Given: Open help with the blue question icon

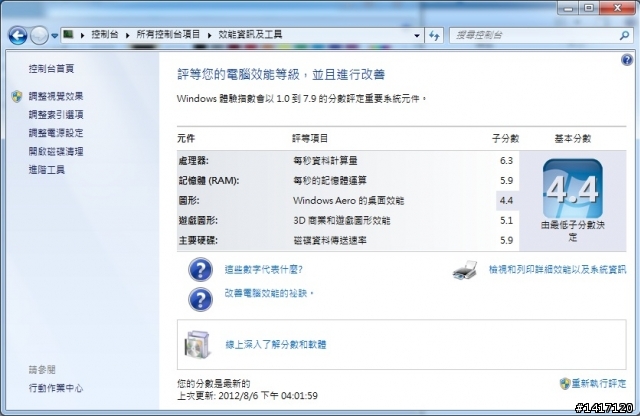Looking at the screenshot, I should pos(627,60).
